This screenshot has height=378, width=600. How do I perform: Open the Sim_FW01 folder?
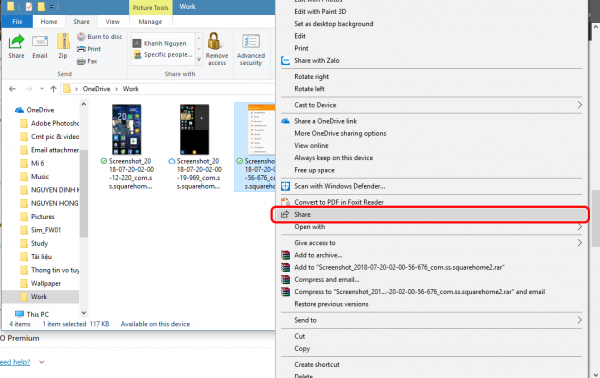pyautogui.click(x=40, y=230)
